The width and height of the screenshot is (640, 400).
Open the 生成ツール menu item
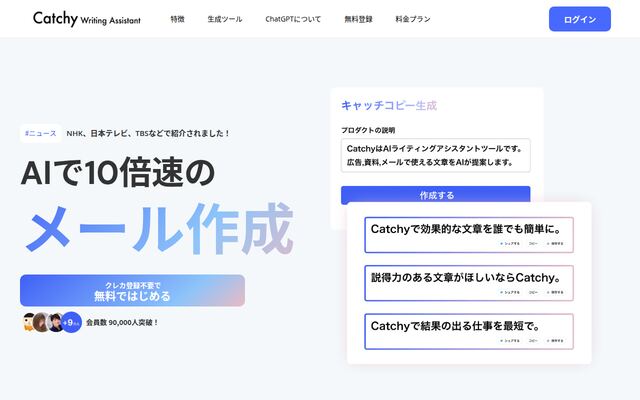pos(224,19)
